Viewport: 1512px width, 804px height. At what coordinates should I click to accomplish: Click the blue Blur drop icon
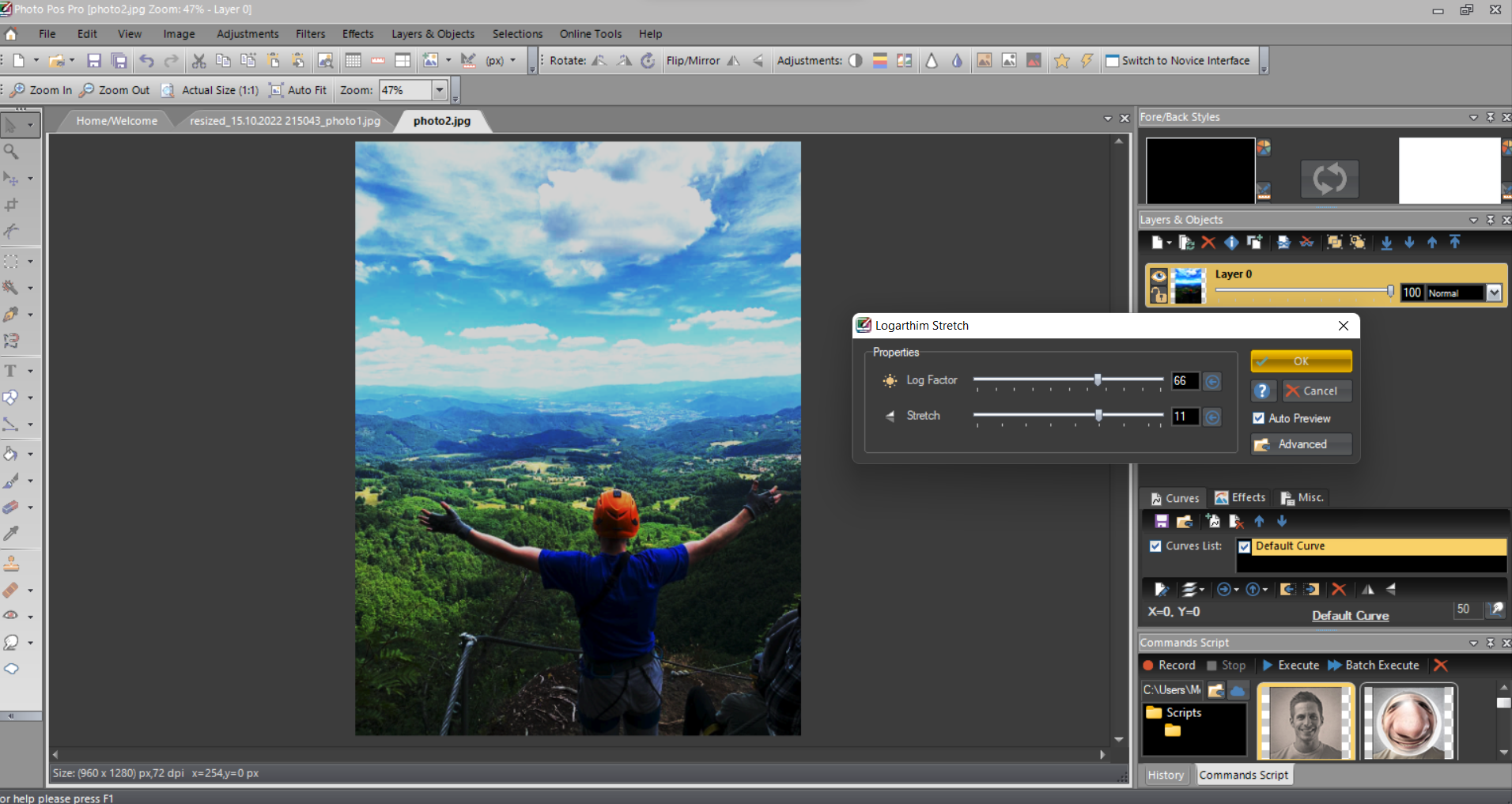[957, 61]
